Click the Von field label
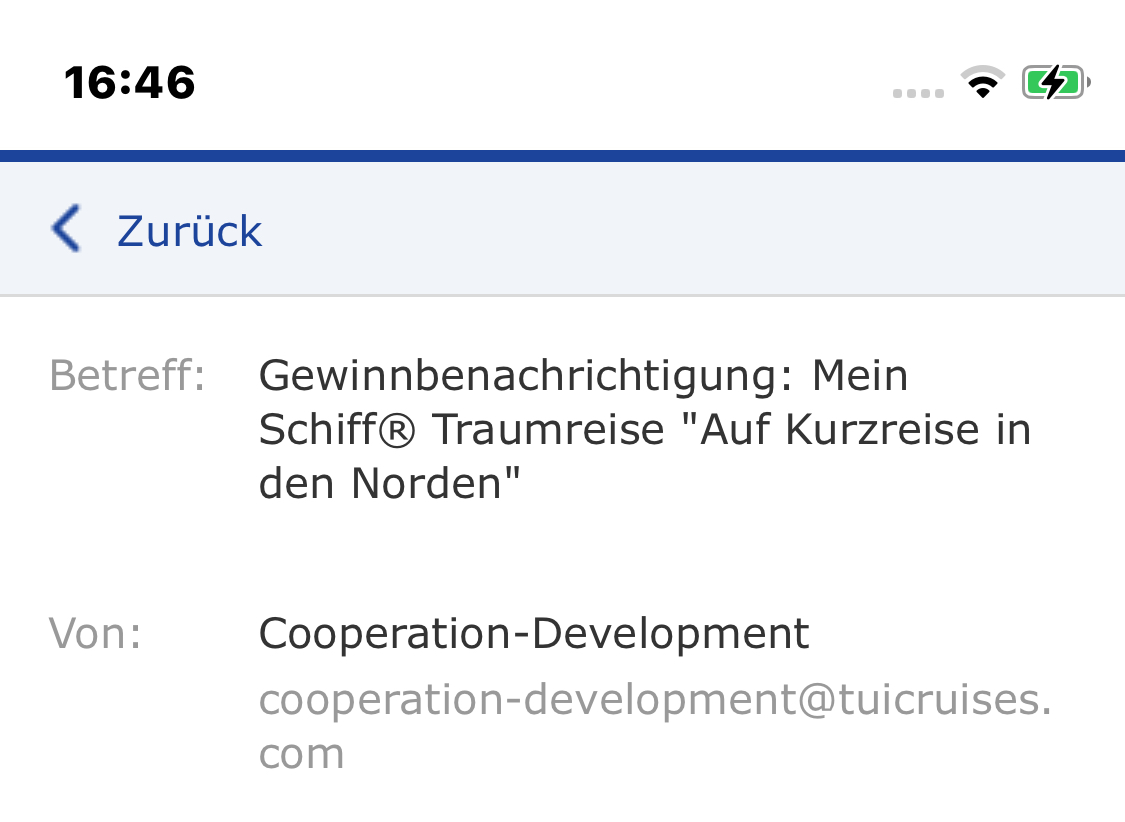Image resolution: width=1125 pixels, height=822 pixels. coord(96,633)
